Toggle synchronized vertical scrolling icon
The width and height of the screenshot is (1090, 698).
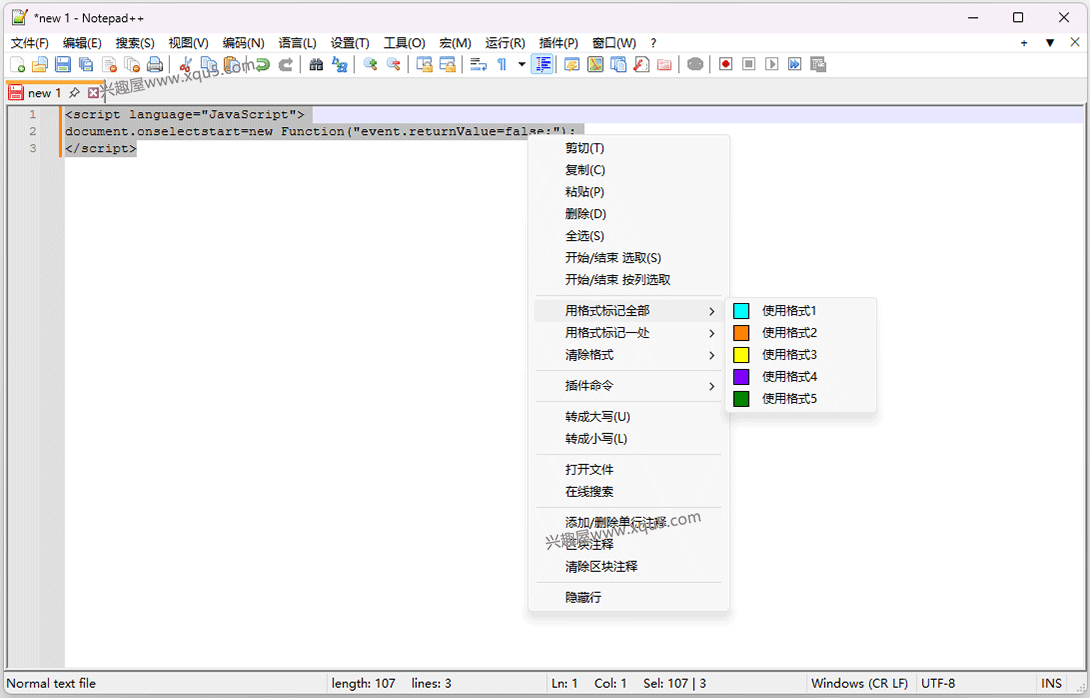coord(424,65)
